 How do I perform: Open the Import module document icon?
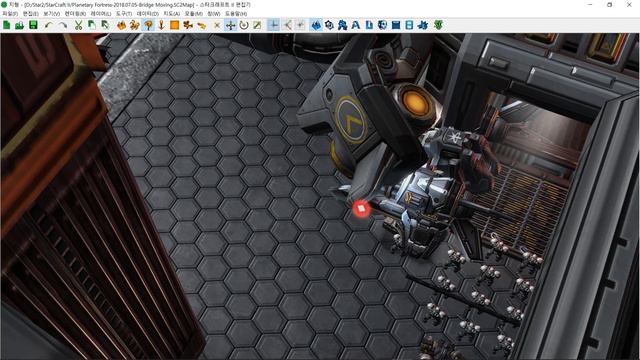[x=369, y=25]
